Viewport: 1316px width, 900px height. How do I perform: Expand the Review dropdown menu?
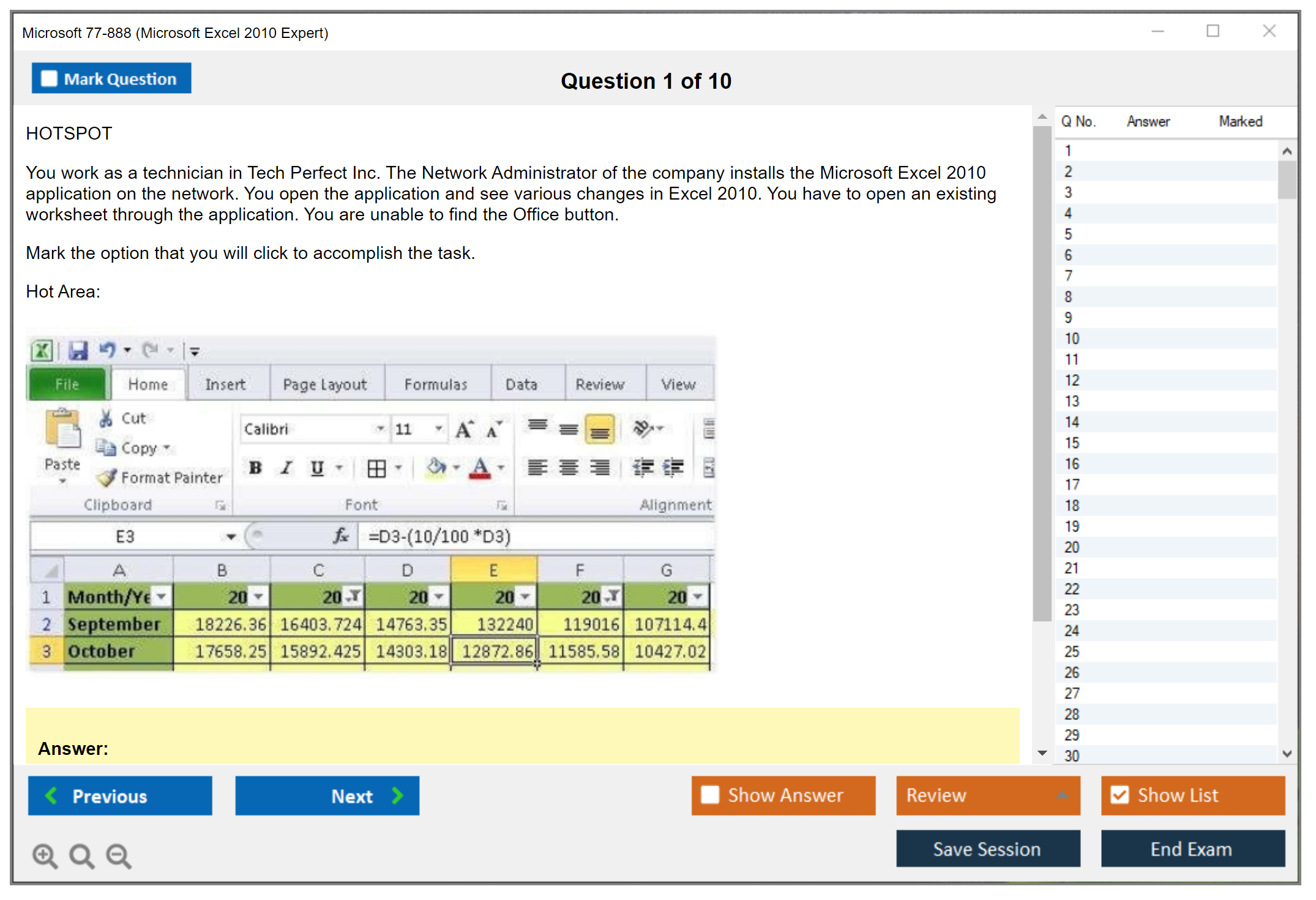[1062, 795]
